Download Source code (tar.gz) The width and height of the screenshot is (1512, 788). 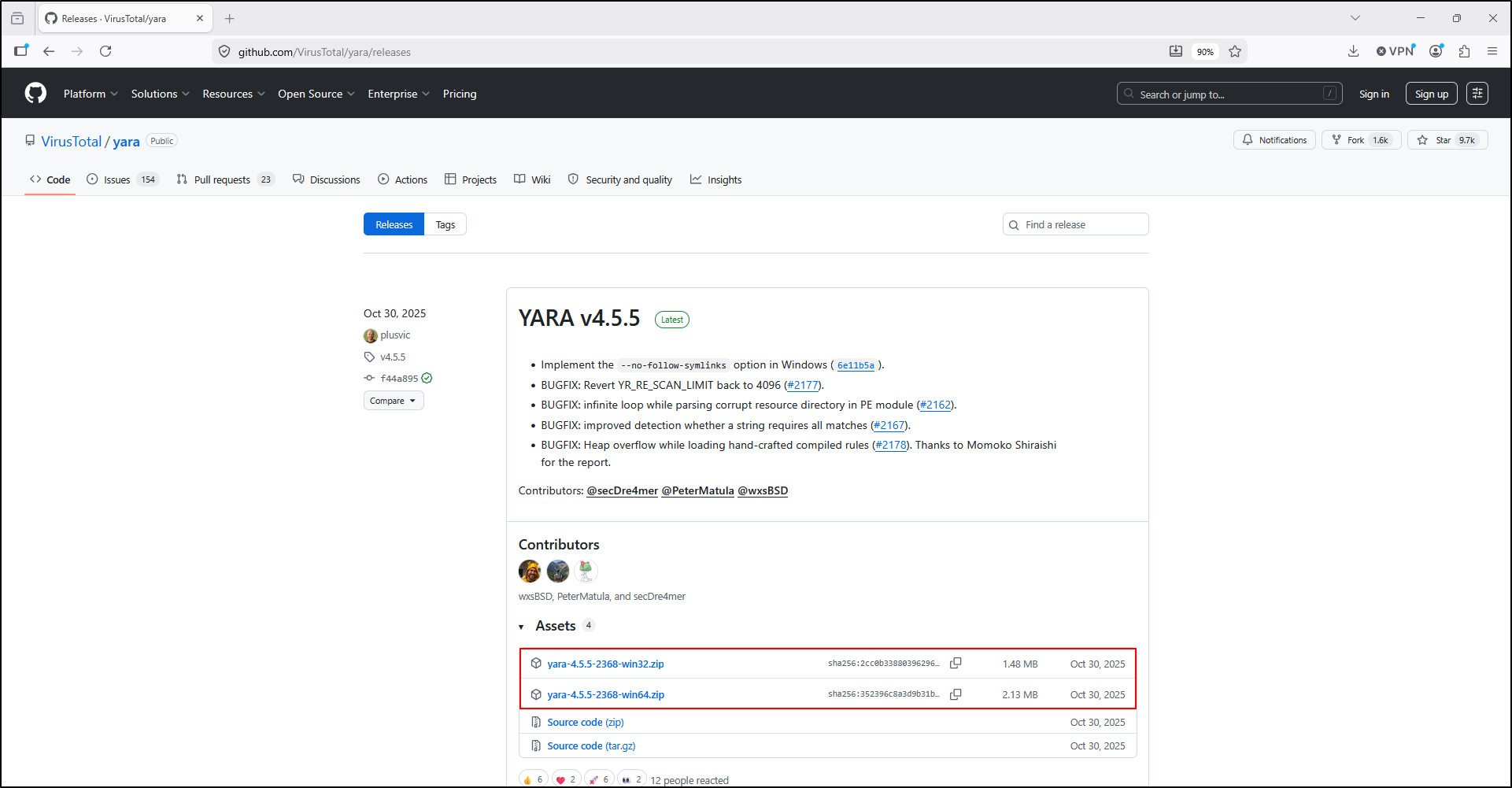coord(591,745)
